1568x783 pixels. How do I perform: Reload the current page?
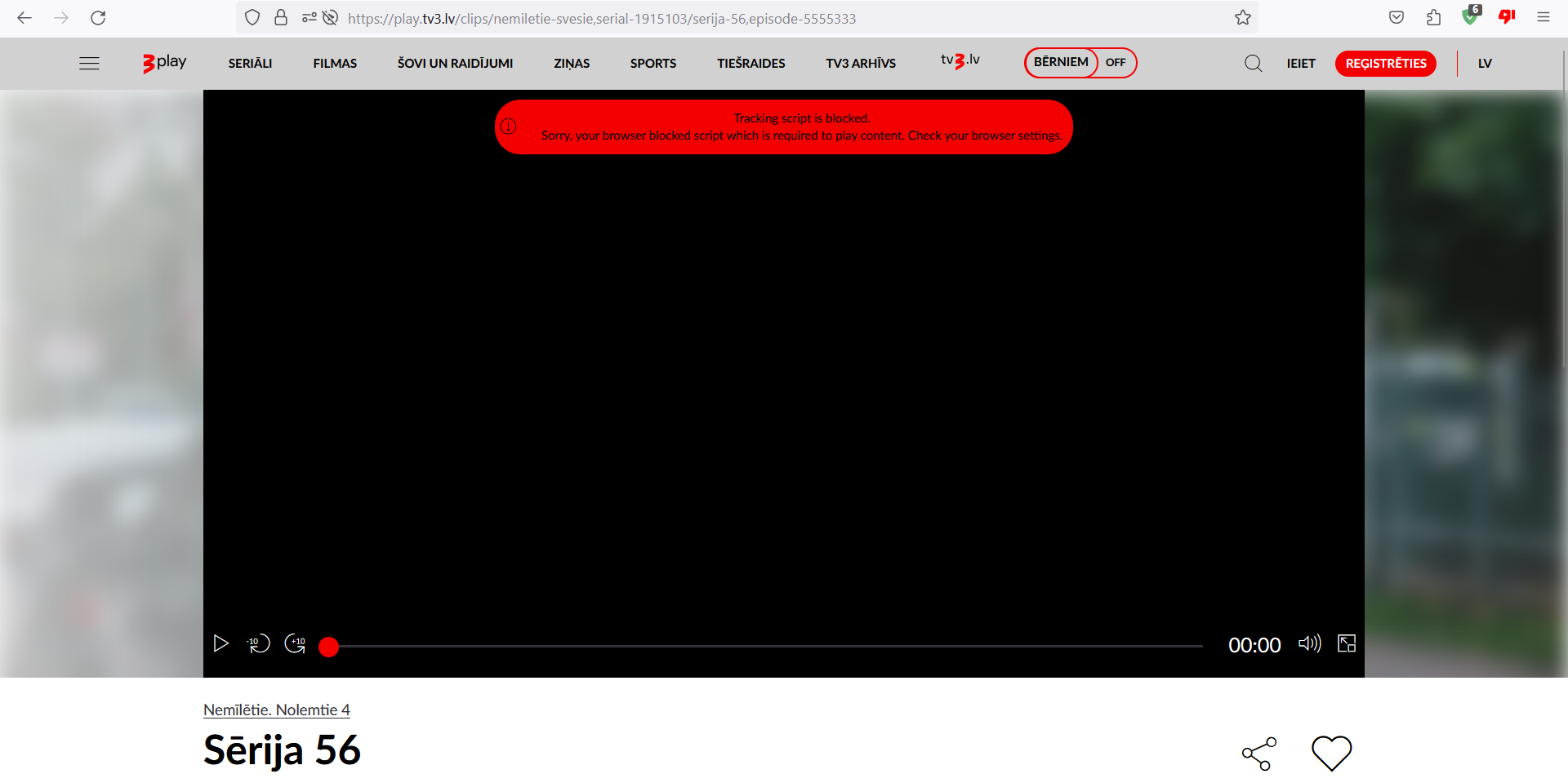tap(98, 17)
